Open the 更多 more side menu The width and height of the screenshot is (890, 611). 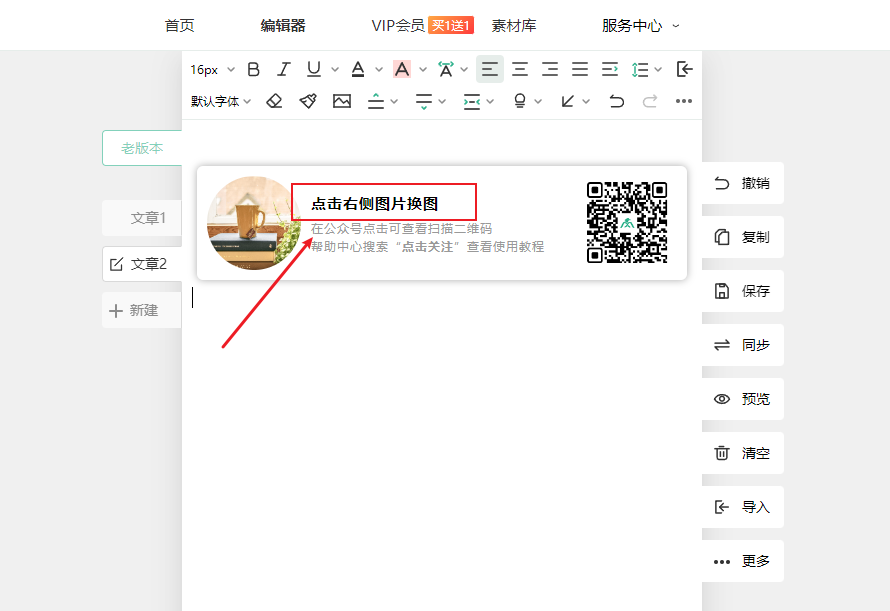[x=742, y=561]
